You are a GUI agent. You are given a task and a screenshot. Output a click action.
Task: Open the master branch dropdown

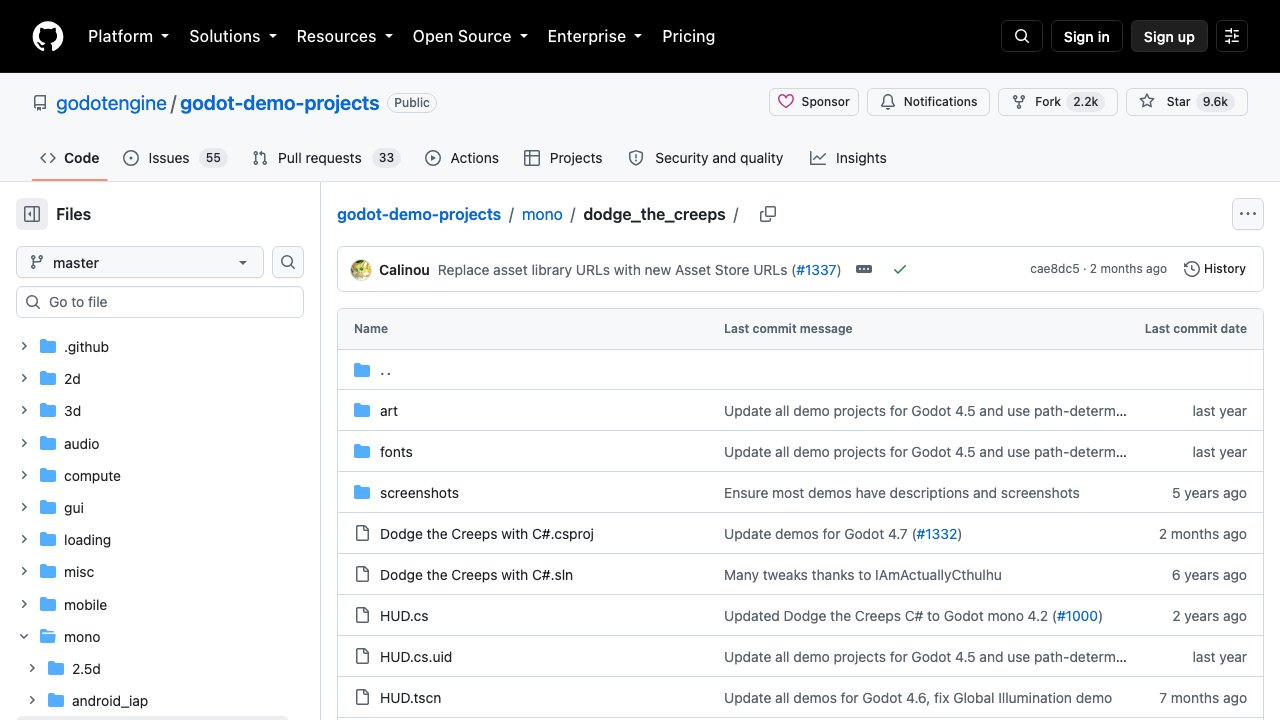point(140,262)
